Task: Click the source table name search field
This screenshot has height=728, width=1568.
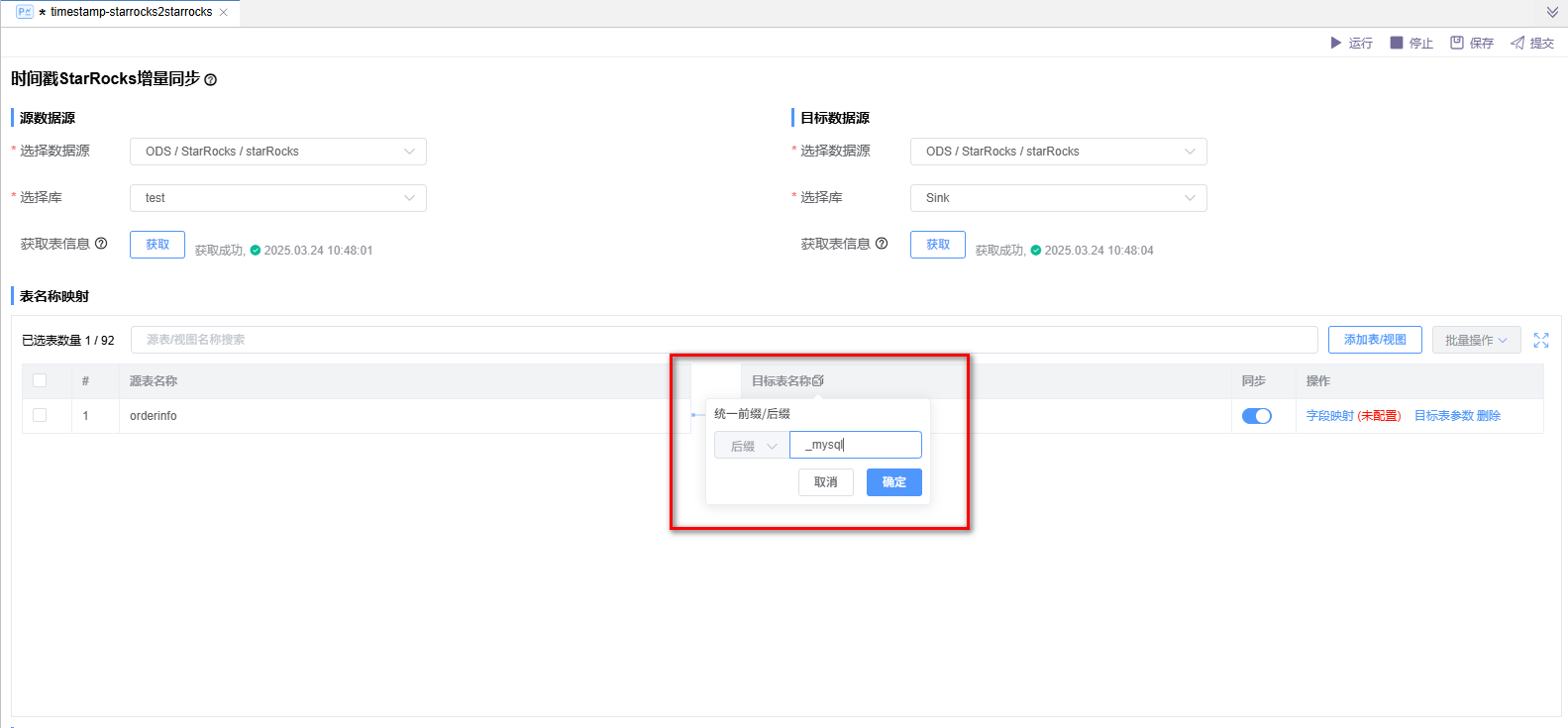Action: [x=723, y=340]
